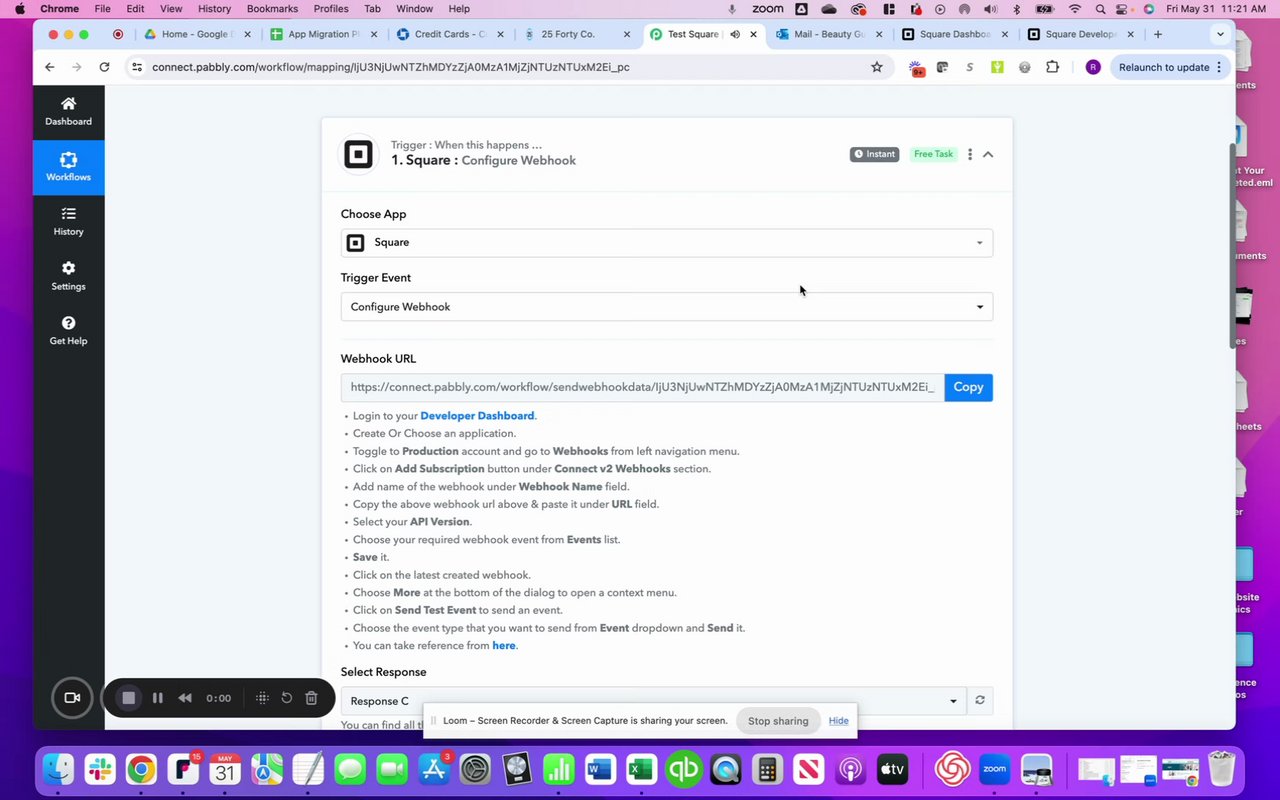Open the tab search dropdown arrow
The height and width of the screenshot is (800, 1280).
point(1220,34)
